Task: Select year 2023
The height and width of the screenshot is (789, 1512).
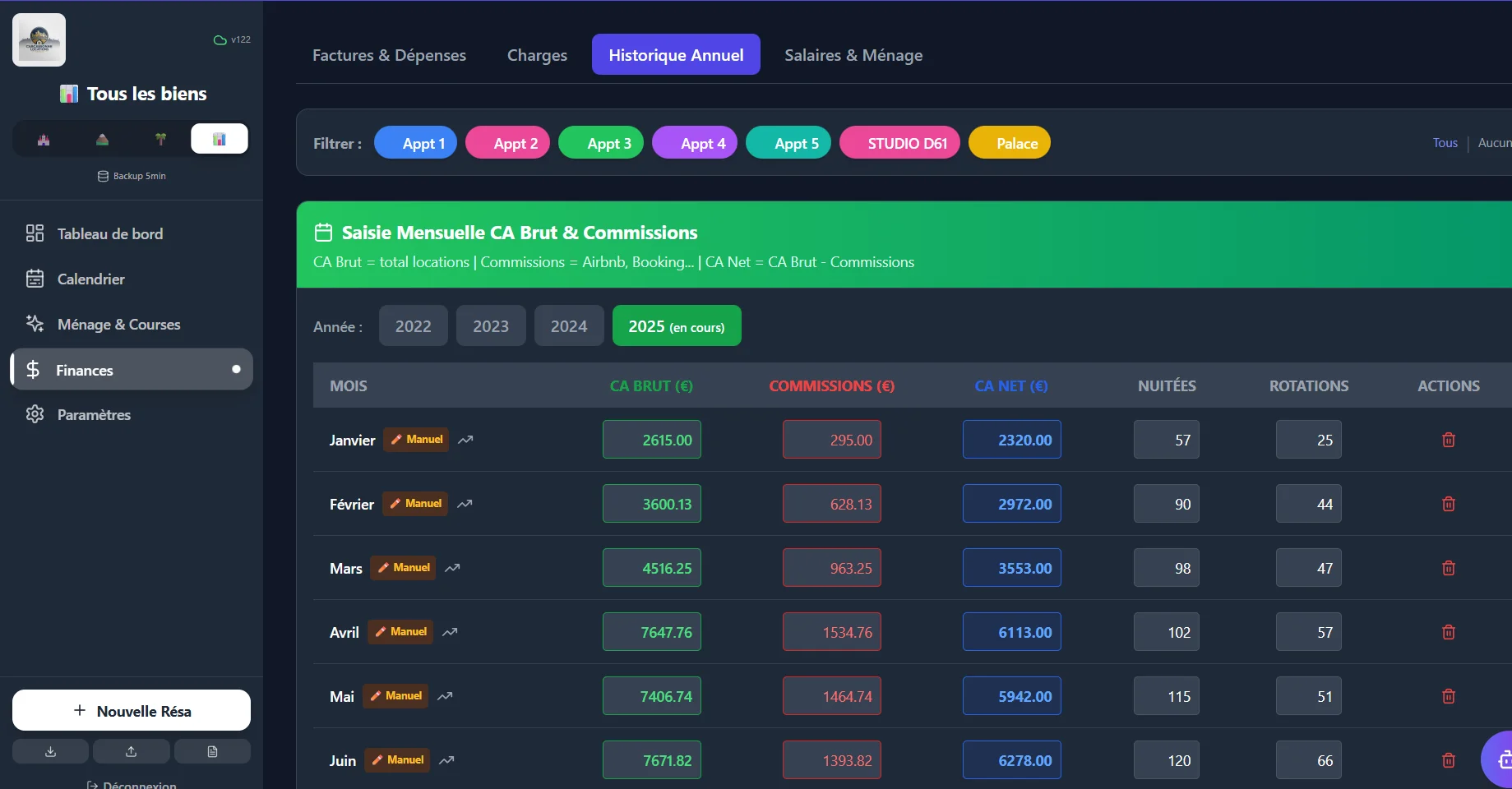Action: [x=490, y=326]
